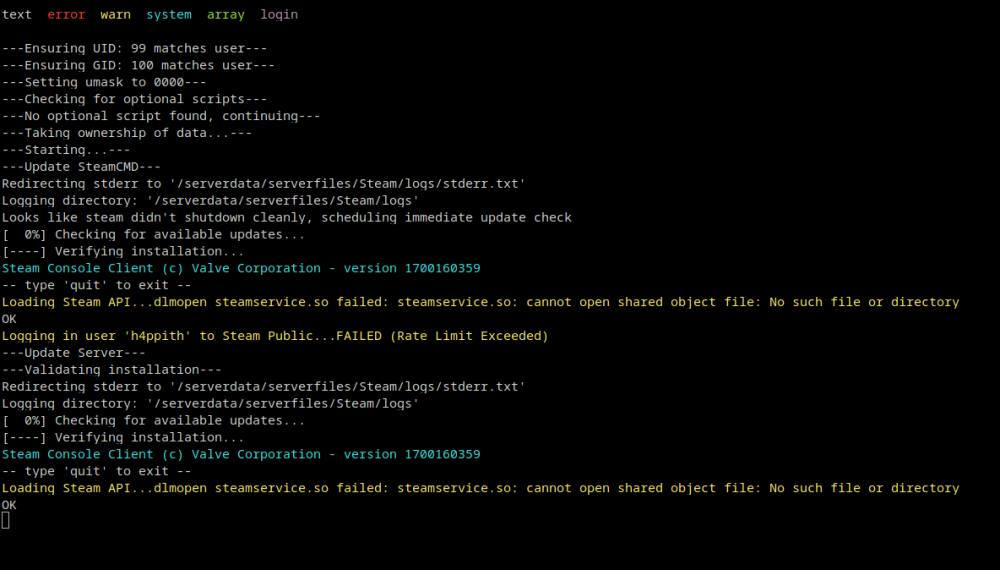This screenshot has height=570, width=1000.
Task: Click the 'FAILED (Rate Limit Exceeded)' login line
Action: (x=275, y=336)
